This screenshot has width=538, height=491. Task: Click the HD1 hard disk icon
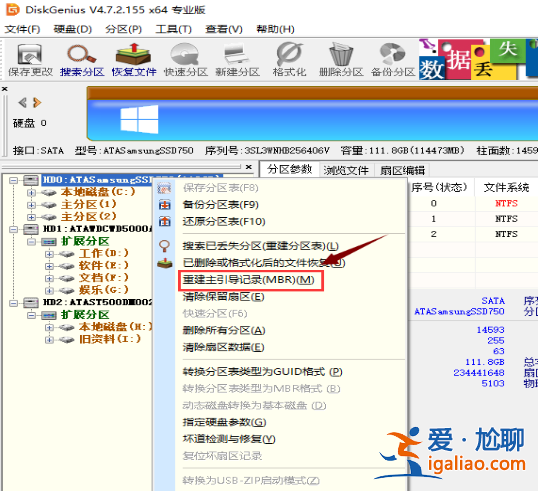click(x=31, y=229)
